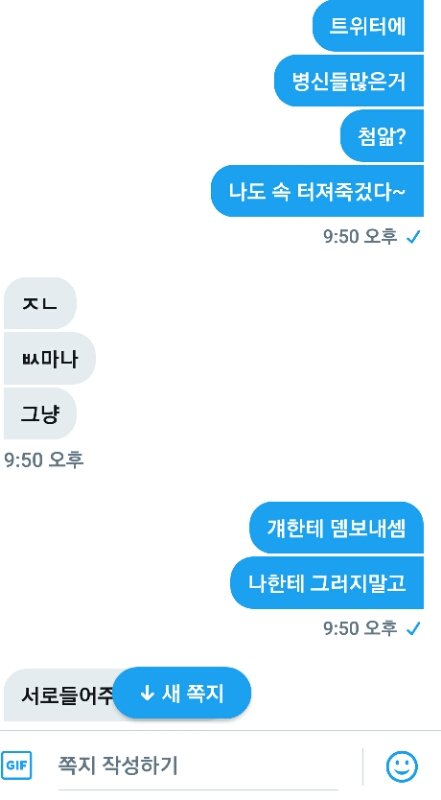Select the received '그냥' message bubble
The height and width of the screenshot is (800, 441).
[40, 413]
